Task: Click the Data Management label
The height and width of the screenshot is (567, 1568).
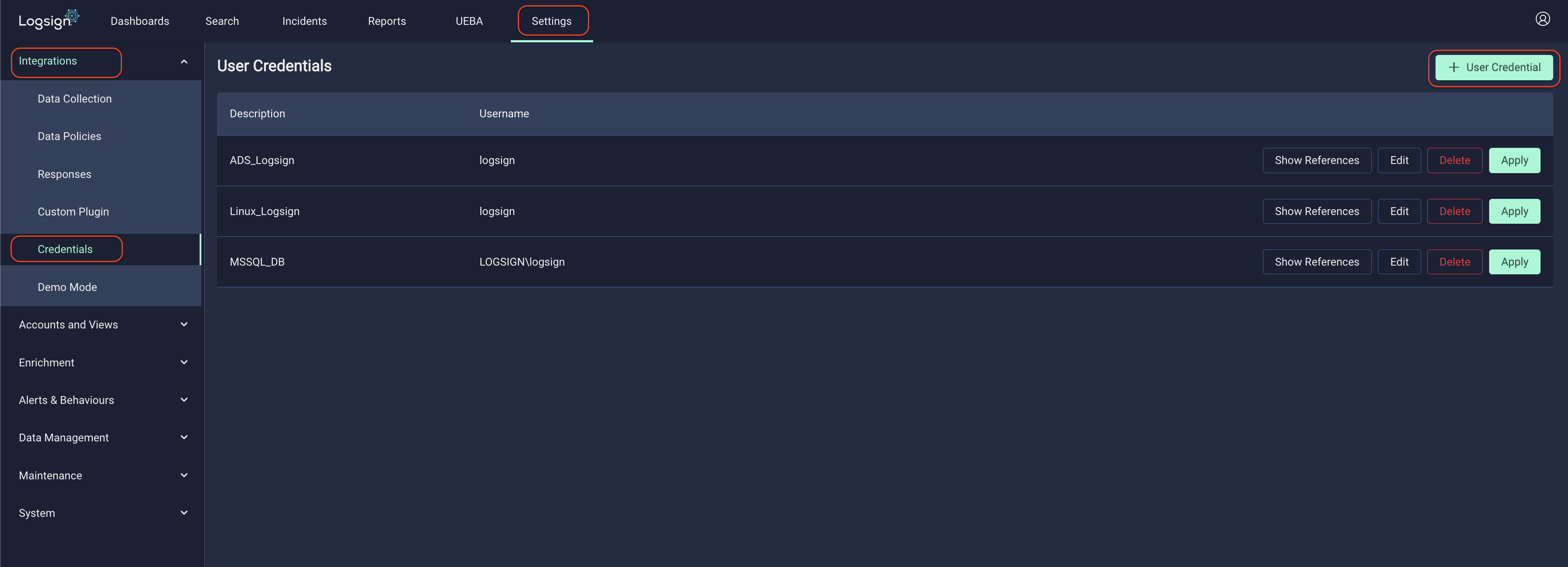Action: [x=64, y=438]
